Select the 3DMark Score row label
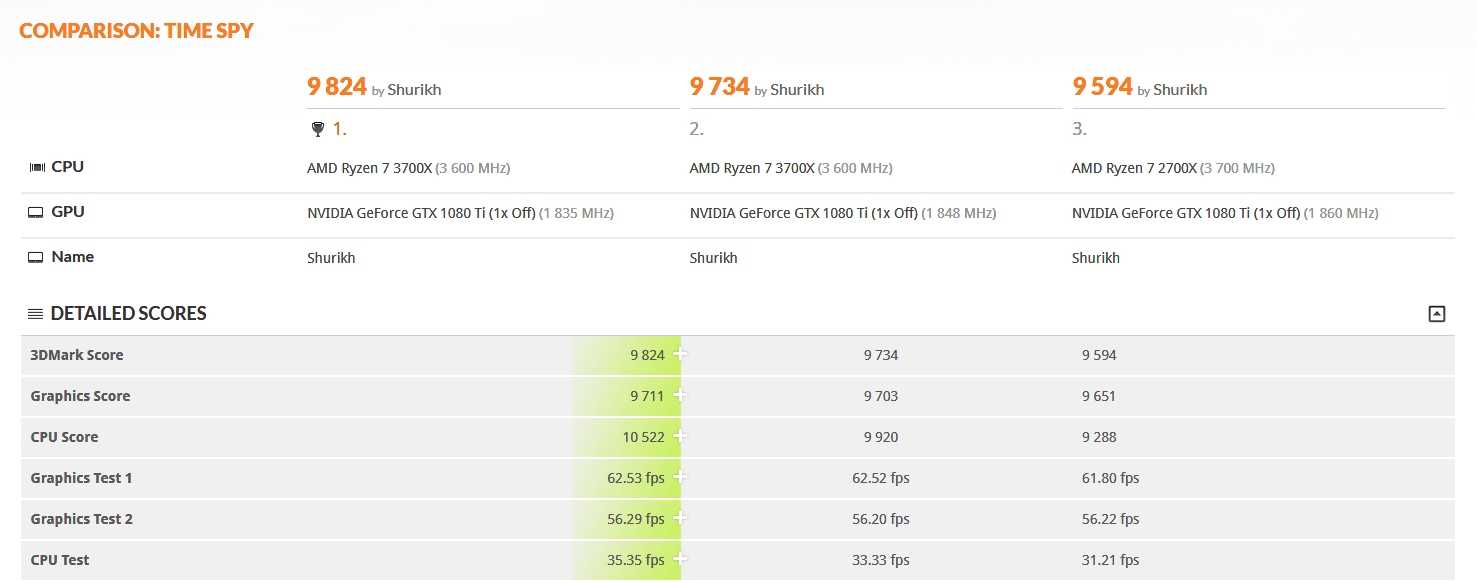Screen dimensions: 1477x582 (x=77, y=355)
